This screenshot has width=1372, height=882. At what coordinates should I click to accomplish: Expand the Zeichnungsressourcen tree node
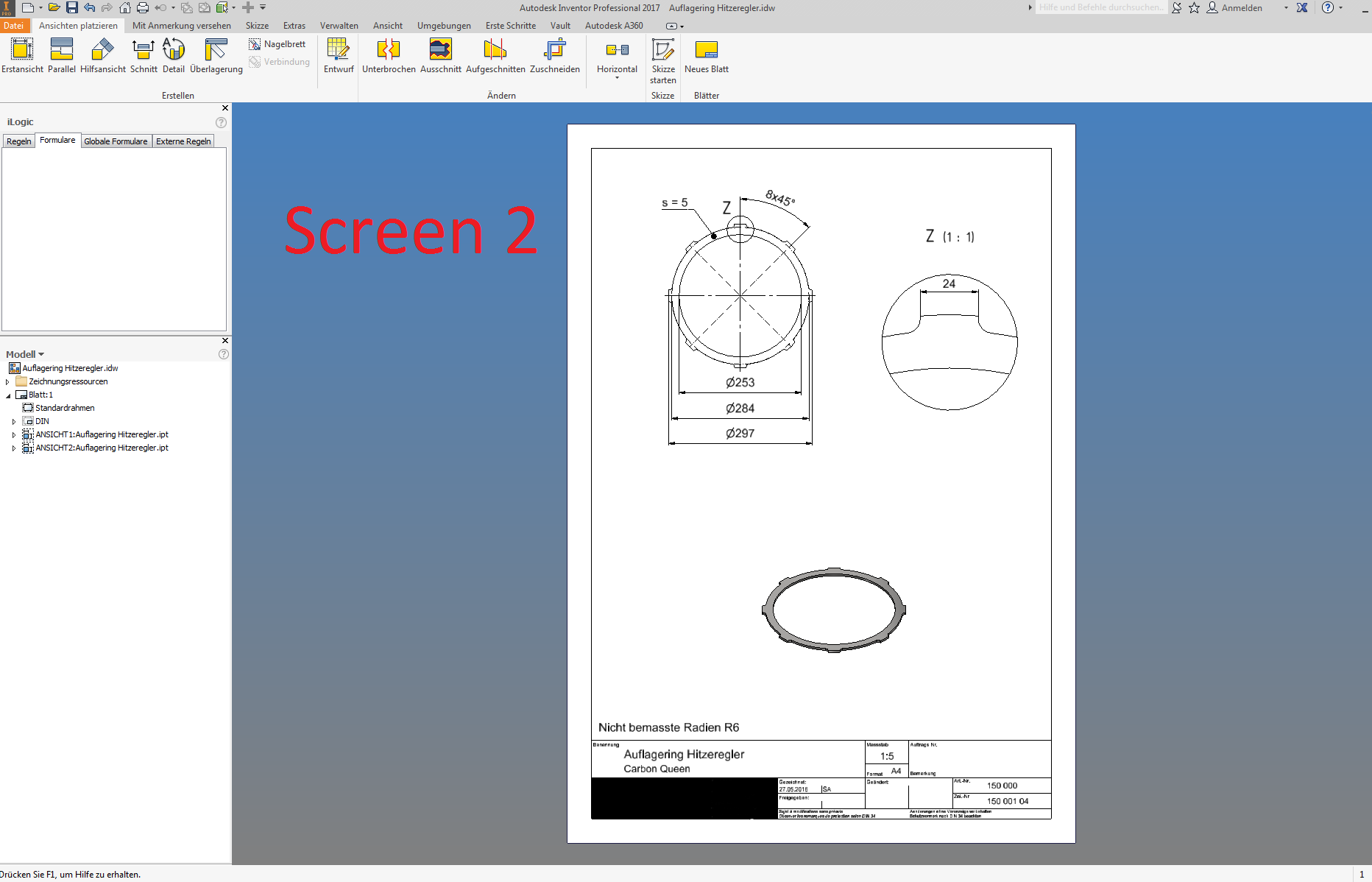tap(8, 381)
